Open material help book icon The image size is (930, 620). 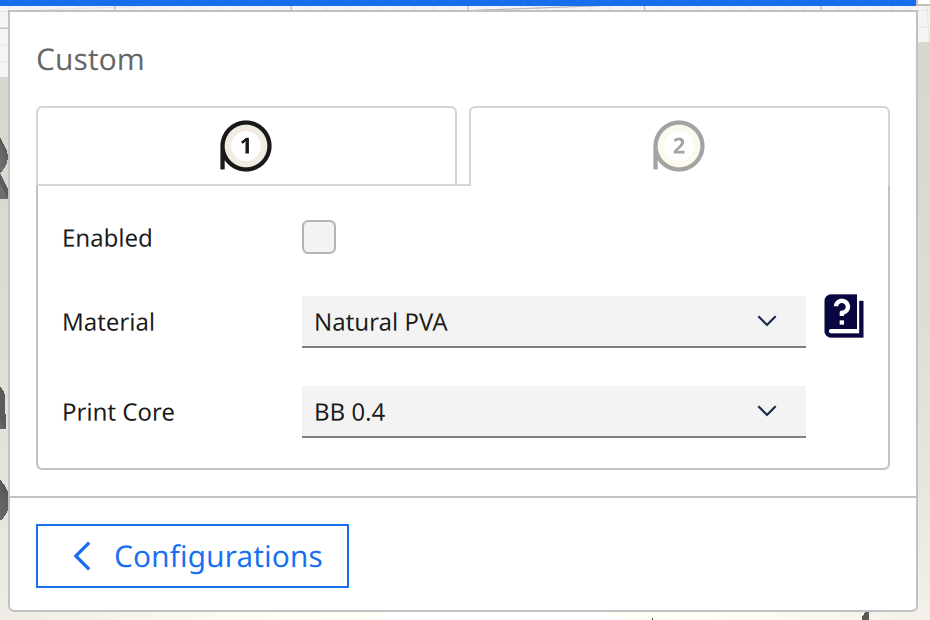pyautogui.click(x=844, y=317)
